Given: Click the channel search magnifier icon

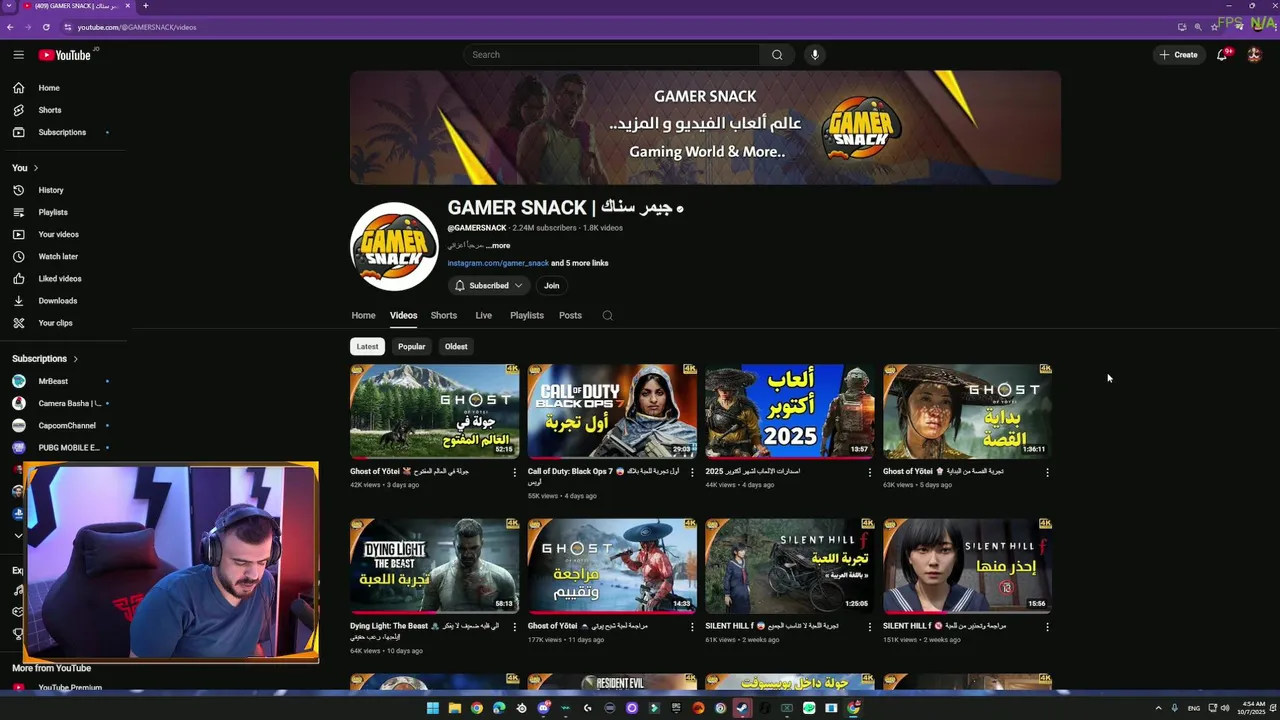Looking at the screenshot, I should [607, 316].
